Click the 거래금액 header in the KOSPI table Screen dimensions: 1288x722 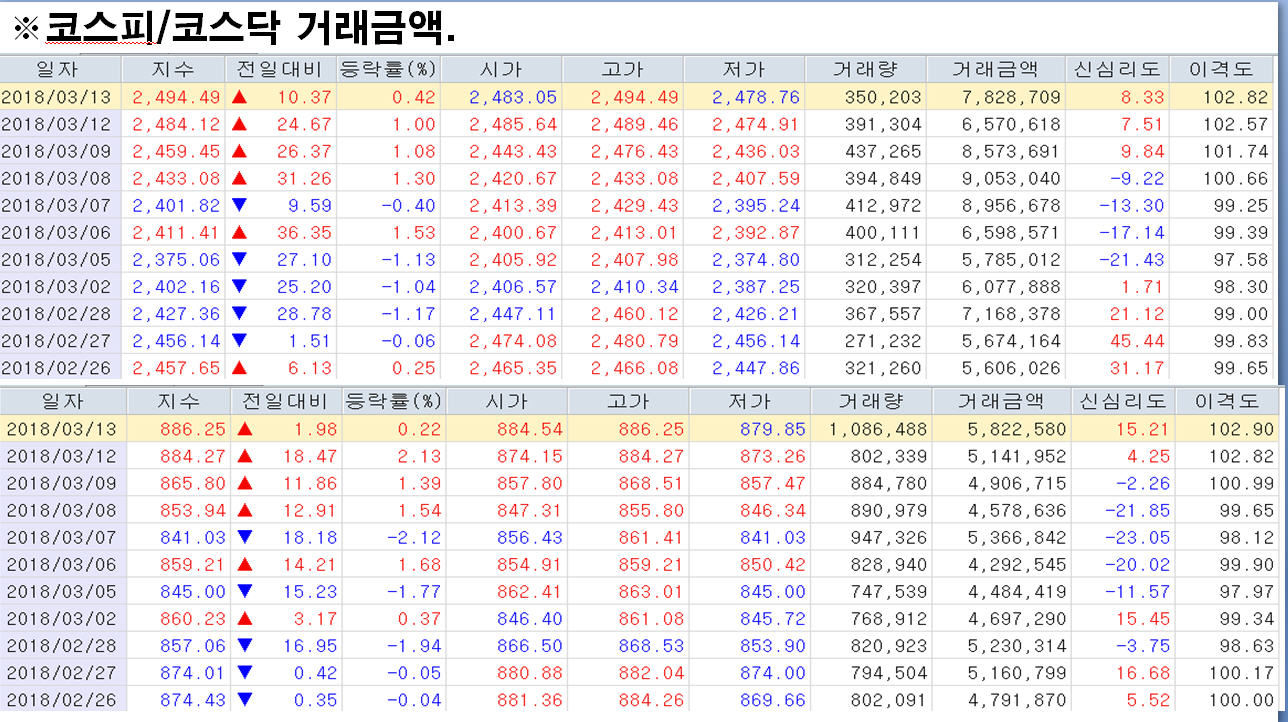[994, 69]
